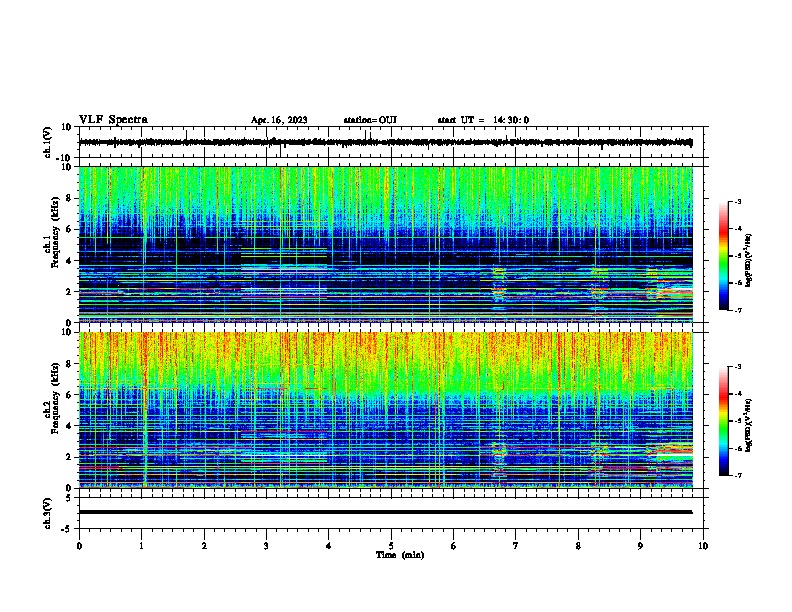Click the ch.1 "Frequency (kHz)" axis label
The image size is (792, 612).
click(x=55, y=230)
